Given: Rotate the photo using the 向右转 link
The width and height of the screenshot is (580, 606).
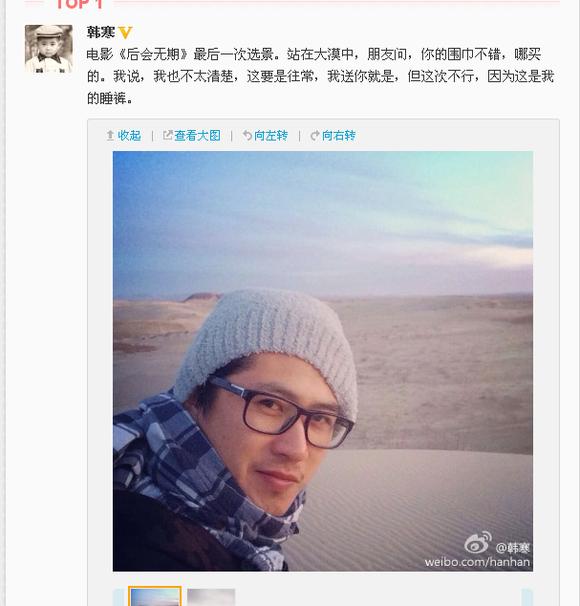Looking at the screenshot, I should [x=339, y=136].
